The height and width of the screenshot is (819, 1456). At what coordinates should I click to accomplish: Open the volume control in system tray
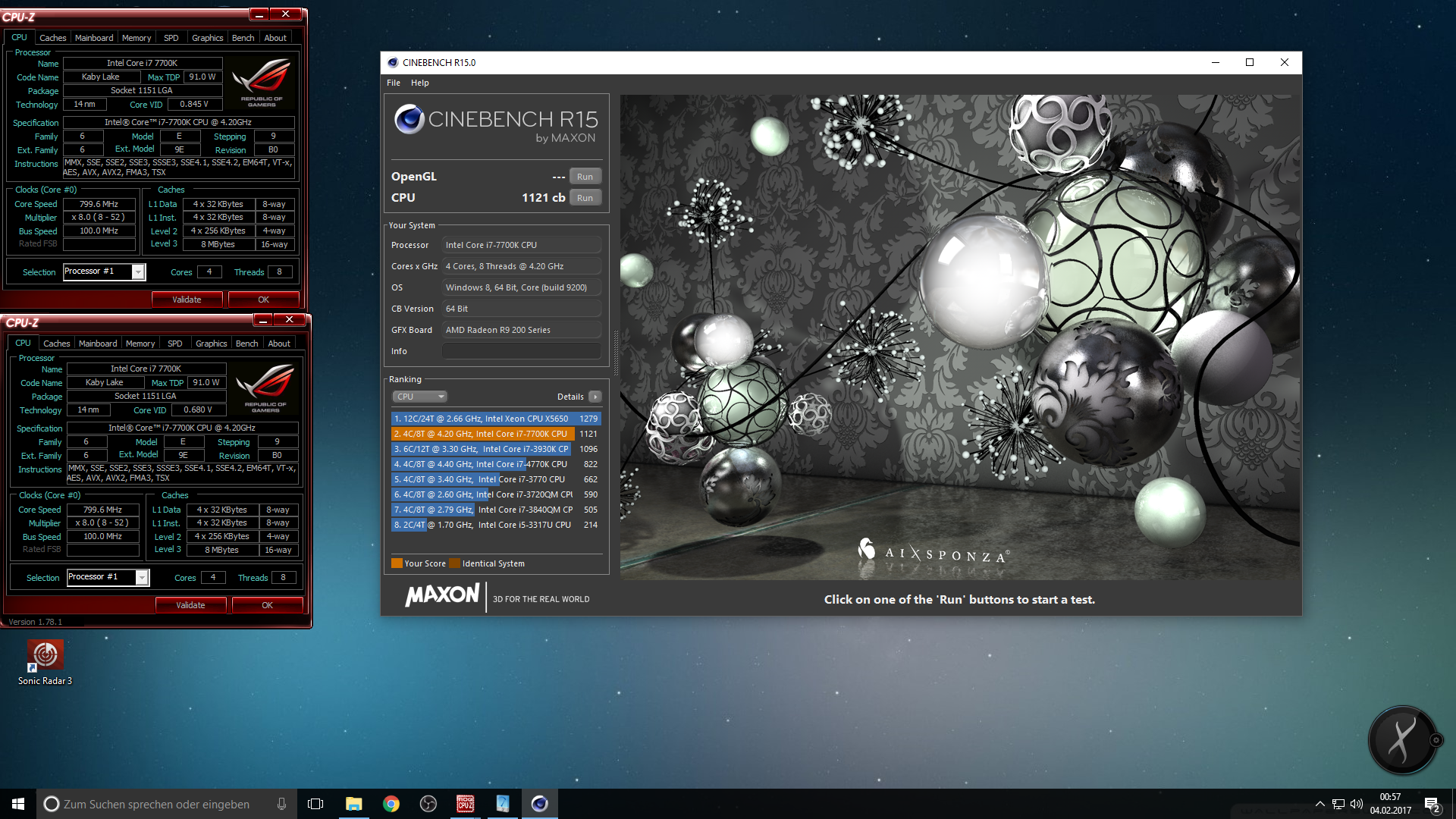(x=1357, y=804)
